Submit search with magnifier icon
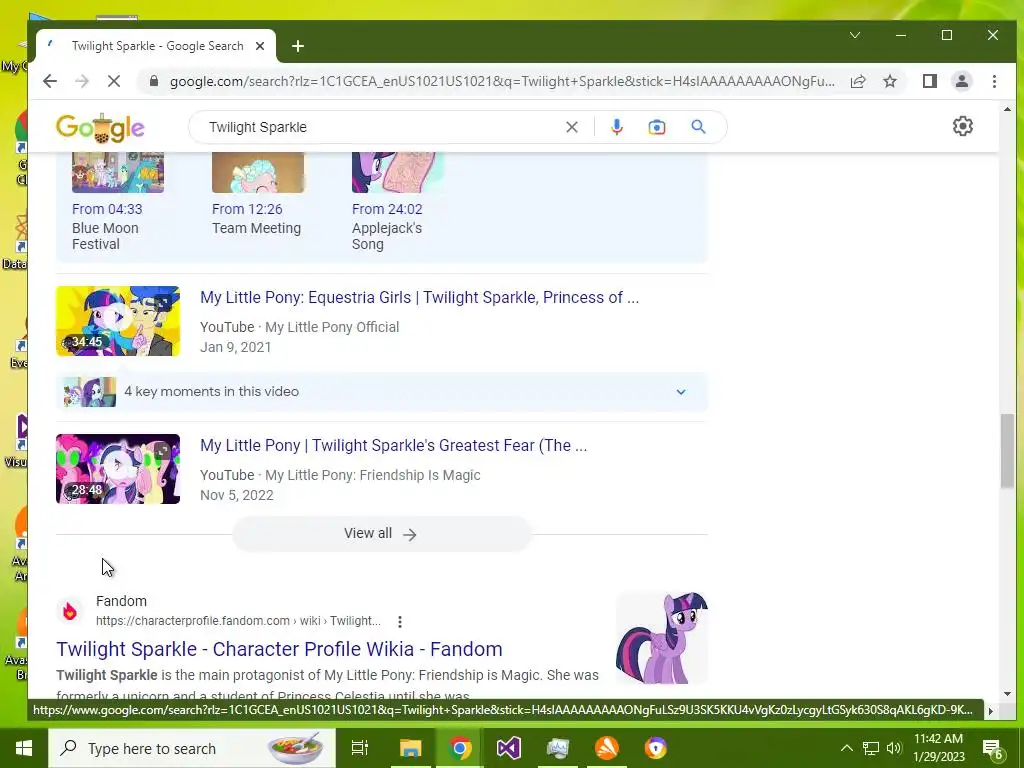 tap(698, 127)
